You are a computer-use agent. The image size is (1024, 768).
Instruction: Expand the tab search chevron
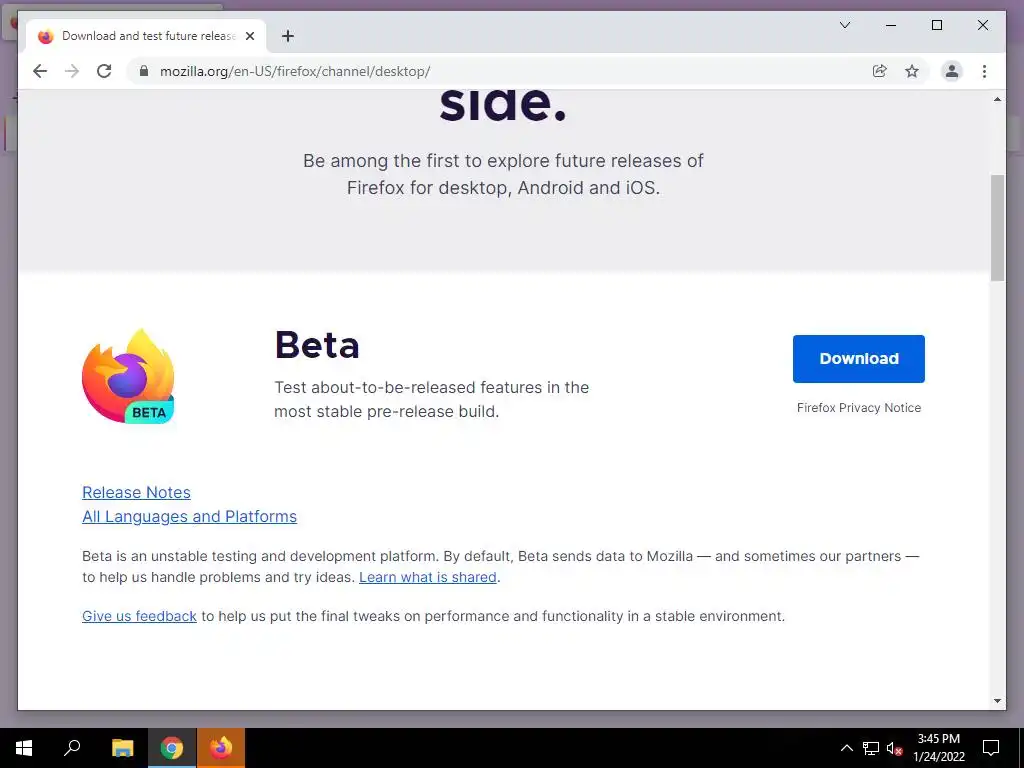(844, 25)
